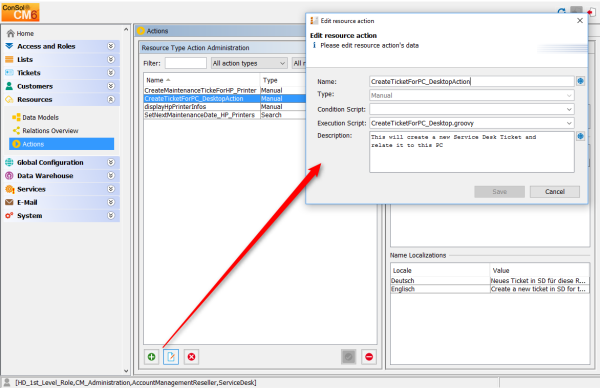Sort actions by the Name column header
The width and height of the screenshot is (600, 388).
point(202,80)
